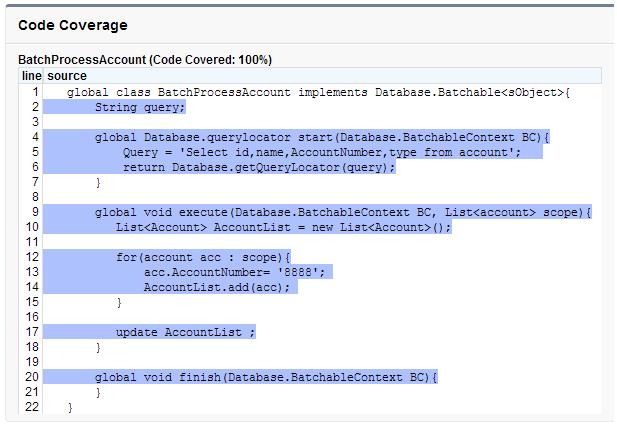Click the global class declaration line
The width and height of the screenshot is (617, 425).
point(318,92)
